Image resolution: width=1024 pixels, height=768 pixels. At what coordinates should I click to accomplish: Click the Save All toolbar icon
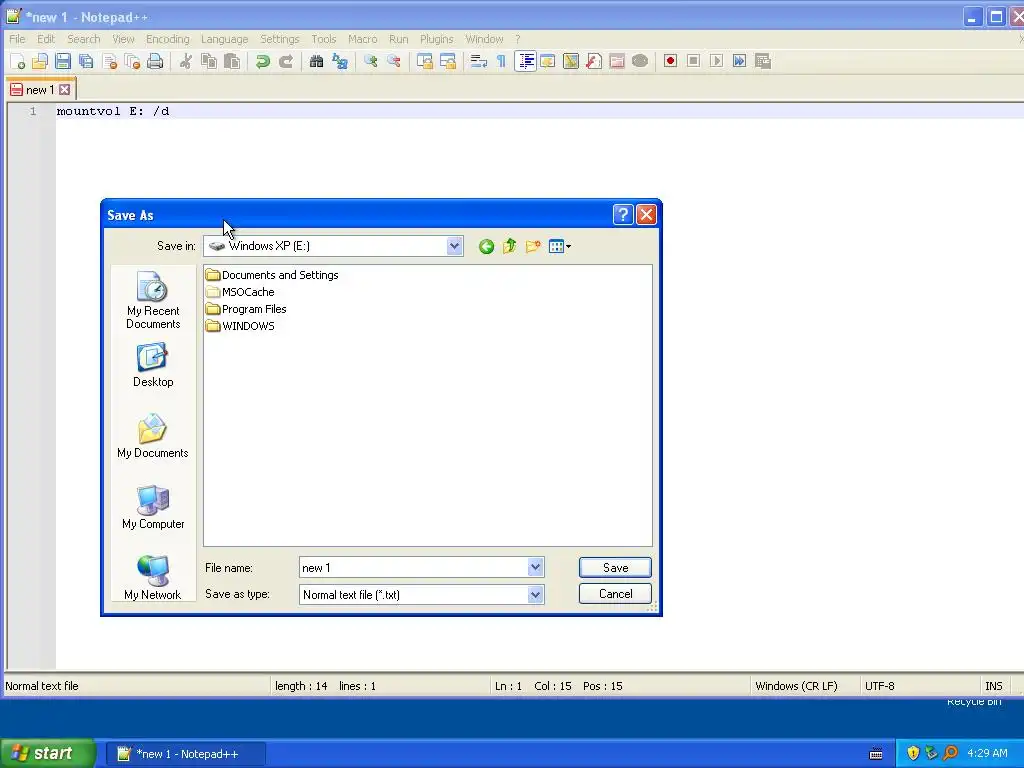pos(86,61)
